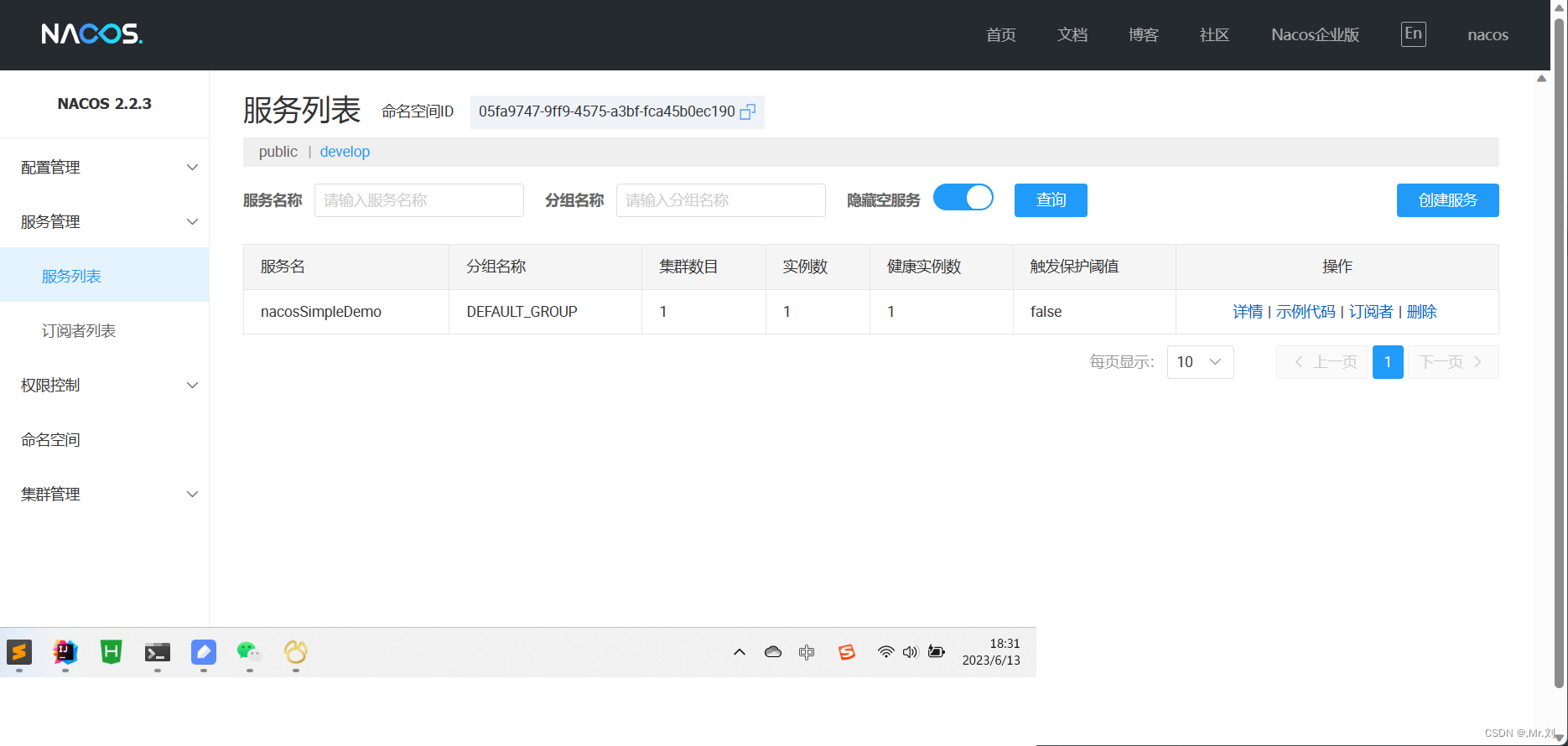1568x746 pixels.
Task: Click the 查询 button
Action: click(x=1051, y=200)
